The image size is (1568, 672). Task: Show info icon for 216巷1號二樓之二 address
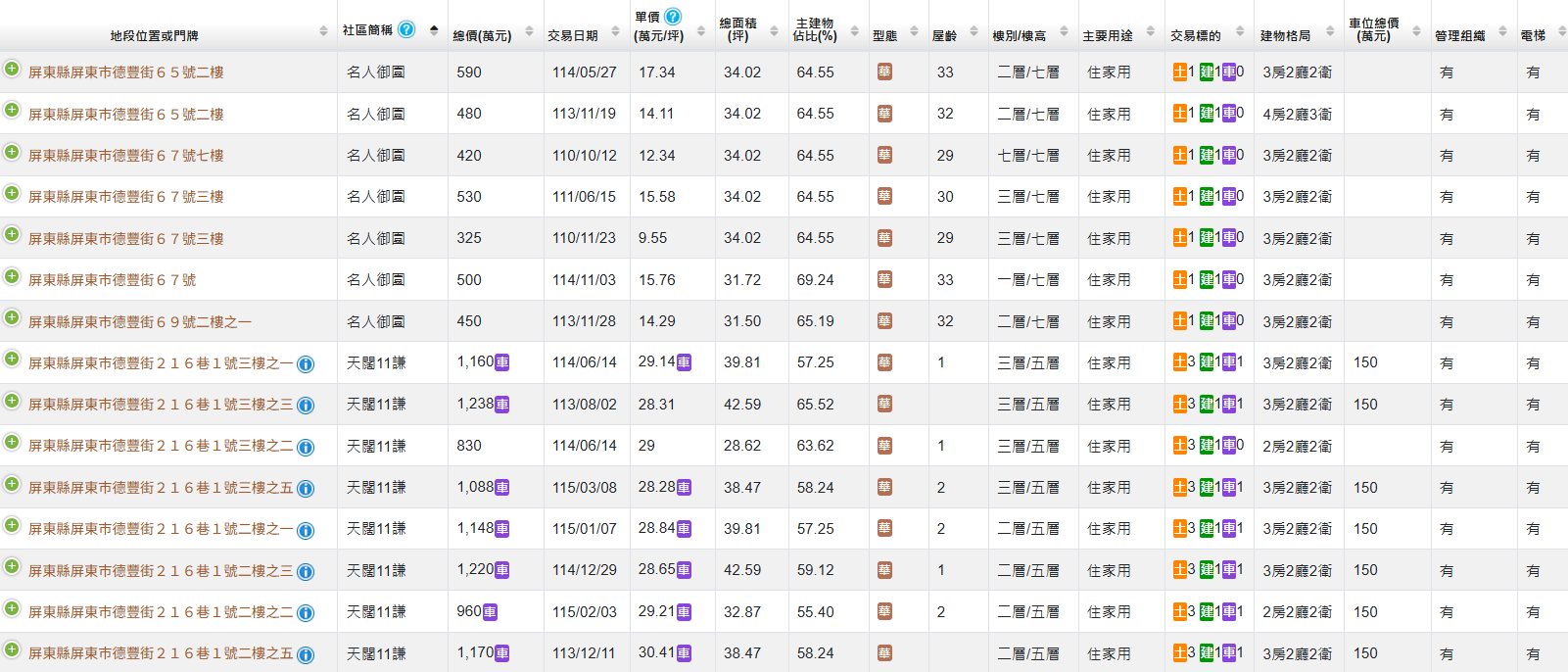306,613
